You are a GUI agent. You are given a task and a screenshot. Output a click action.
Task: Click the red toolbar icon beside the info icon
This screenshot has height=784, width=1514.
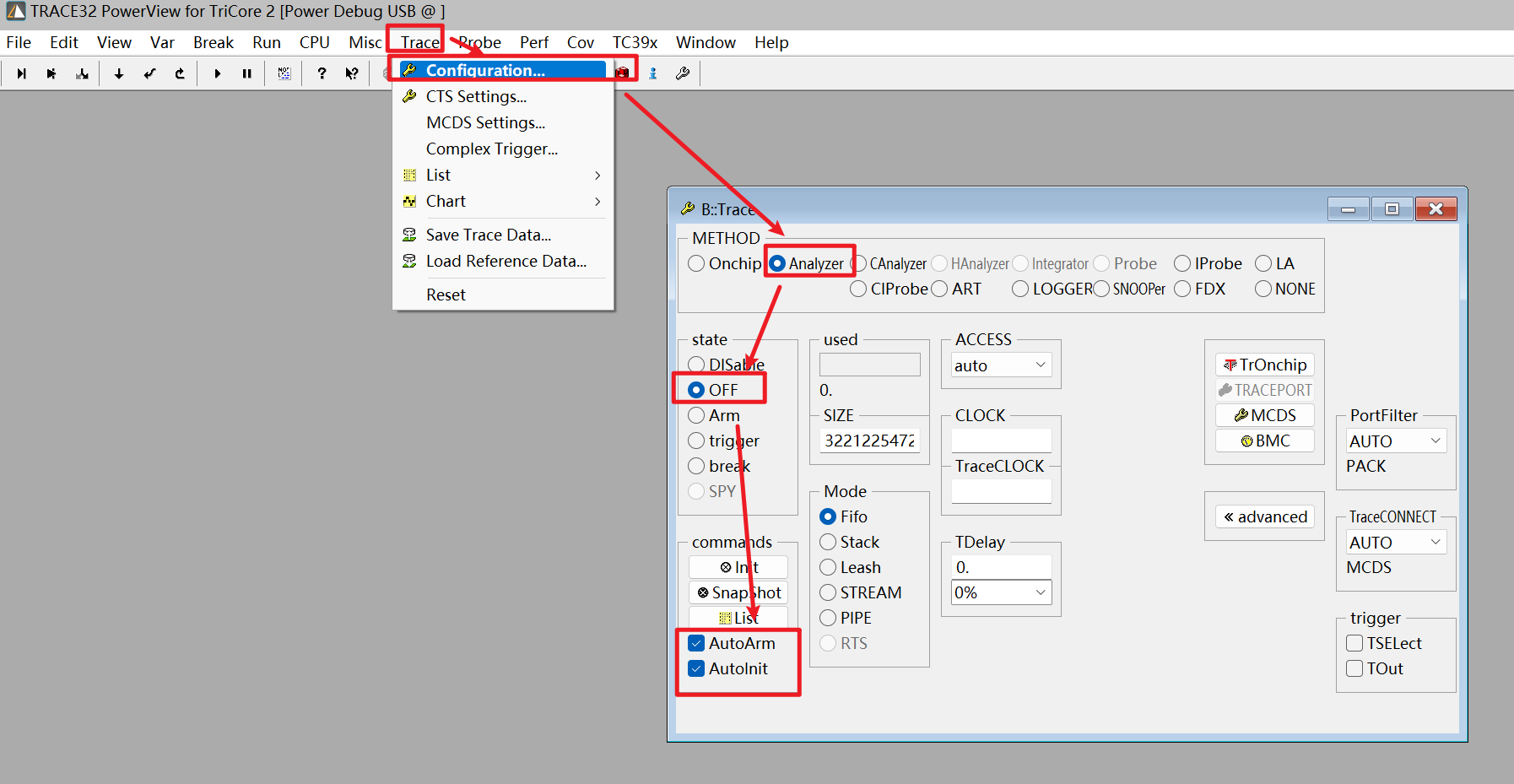click(x=623, y=73)
